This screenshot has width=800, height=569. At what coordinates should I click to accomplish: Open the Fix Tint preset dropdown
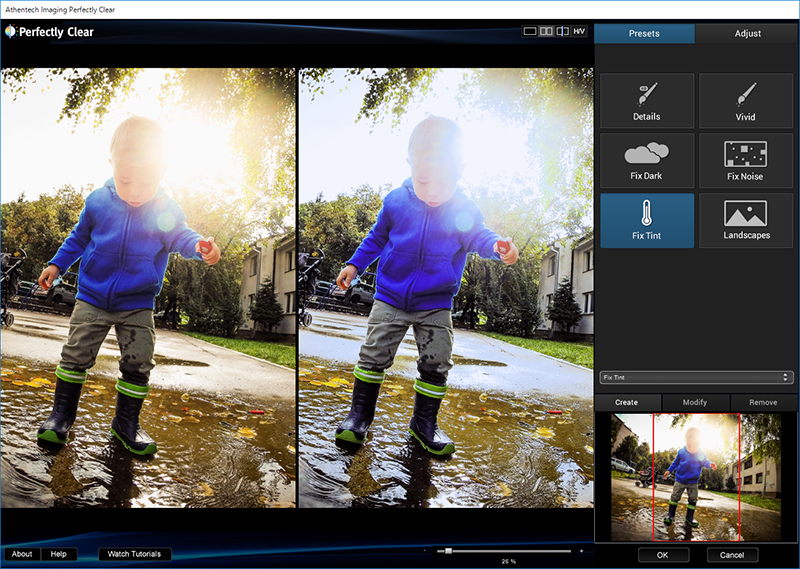(x=696, y=377)
